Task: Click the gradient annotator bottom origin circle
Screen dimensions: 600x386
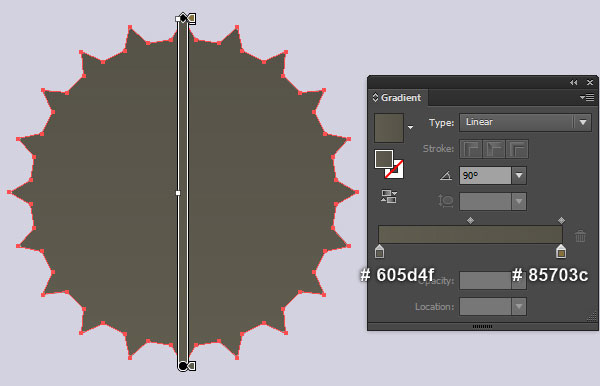Action: click(183, 366)
